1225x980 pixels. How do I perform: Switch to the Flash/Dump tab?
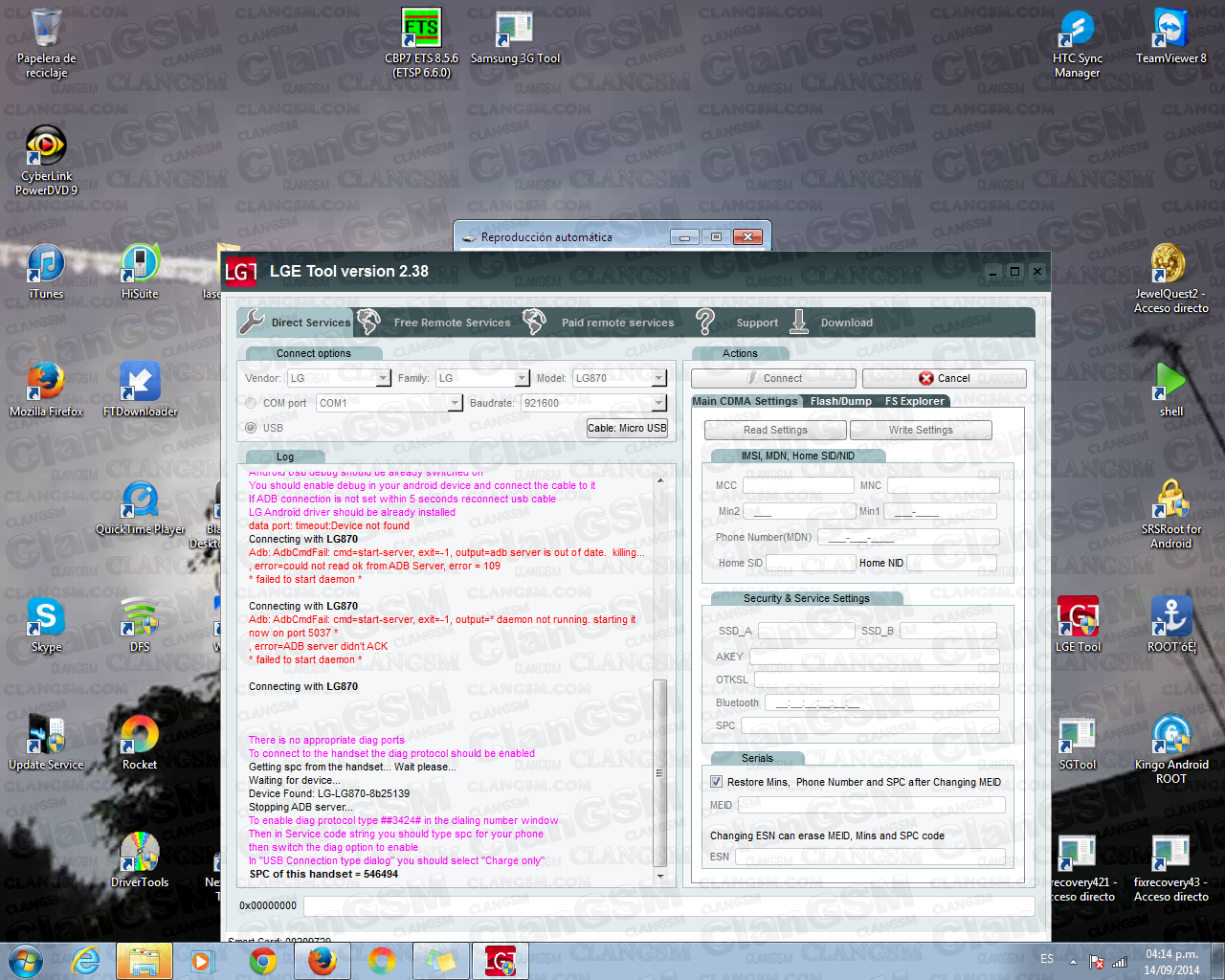pos(841,401)
